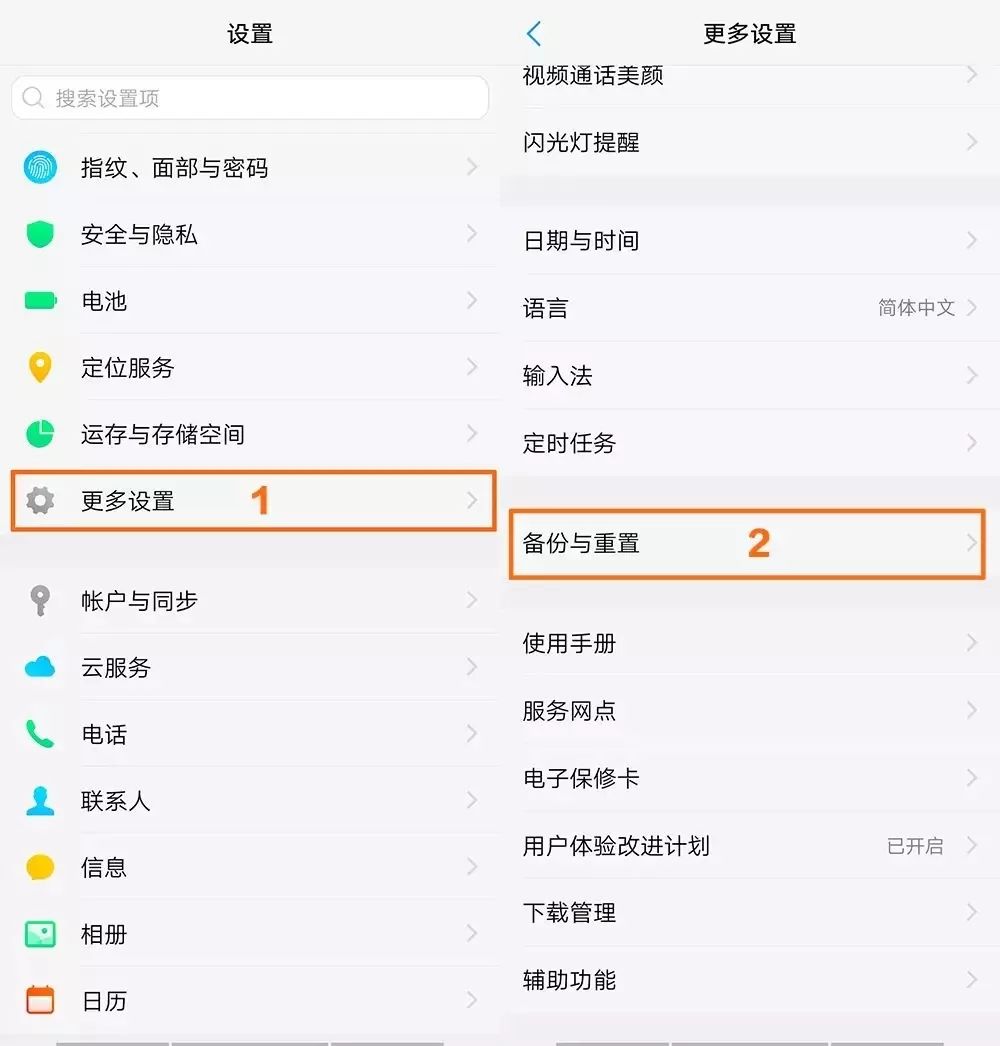Click the back arrow on 更多设置 page
Screen dimensions: 1000x1046
pos(533,33)
